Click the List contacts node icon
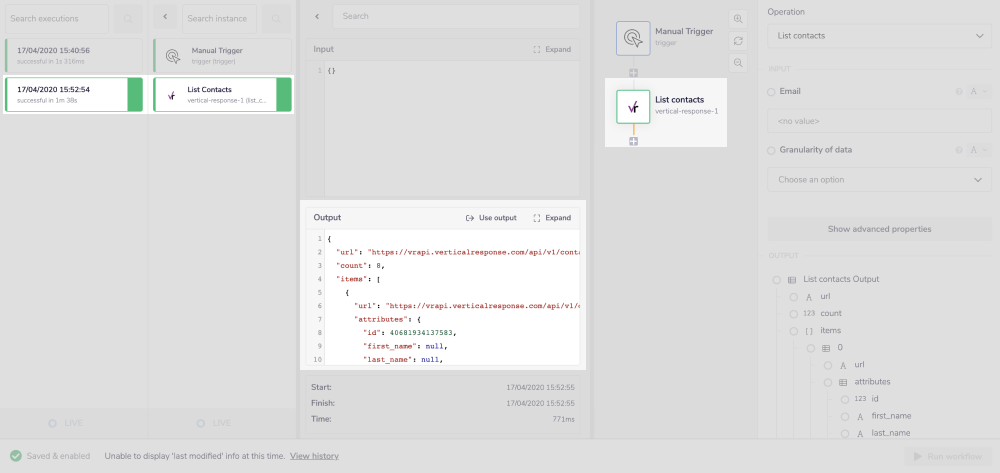The height and width of the screenshot is (473, 1000). [633, 106]
